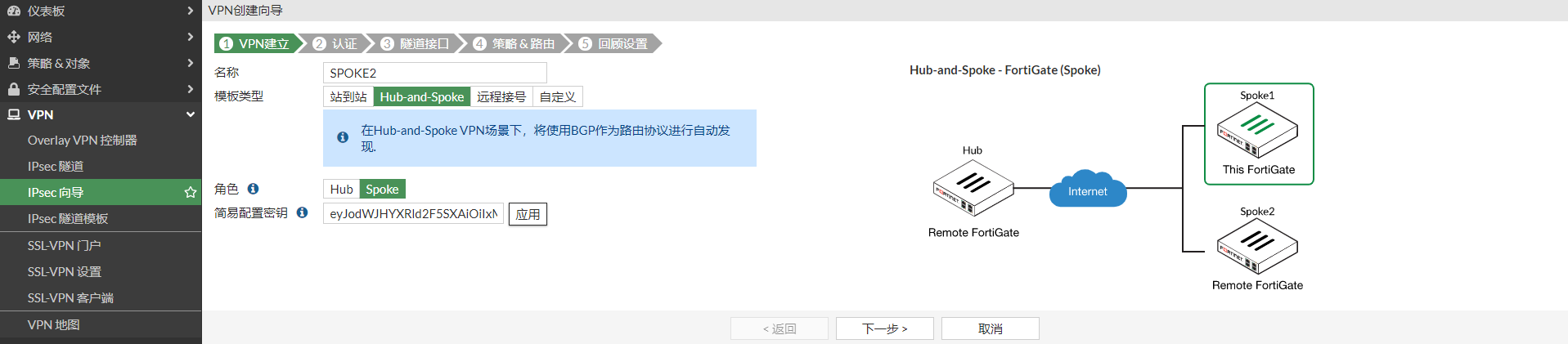Image resolution: width=1568 pixels, height=344 pixels.
Task: Click the Spoke2 FortiGate device icon
Action: click(x=1257, y=246)
